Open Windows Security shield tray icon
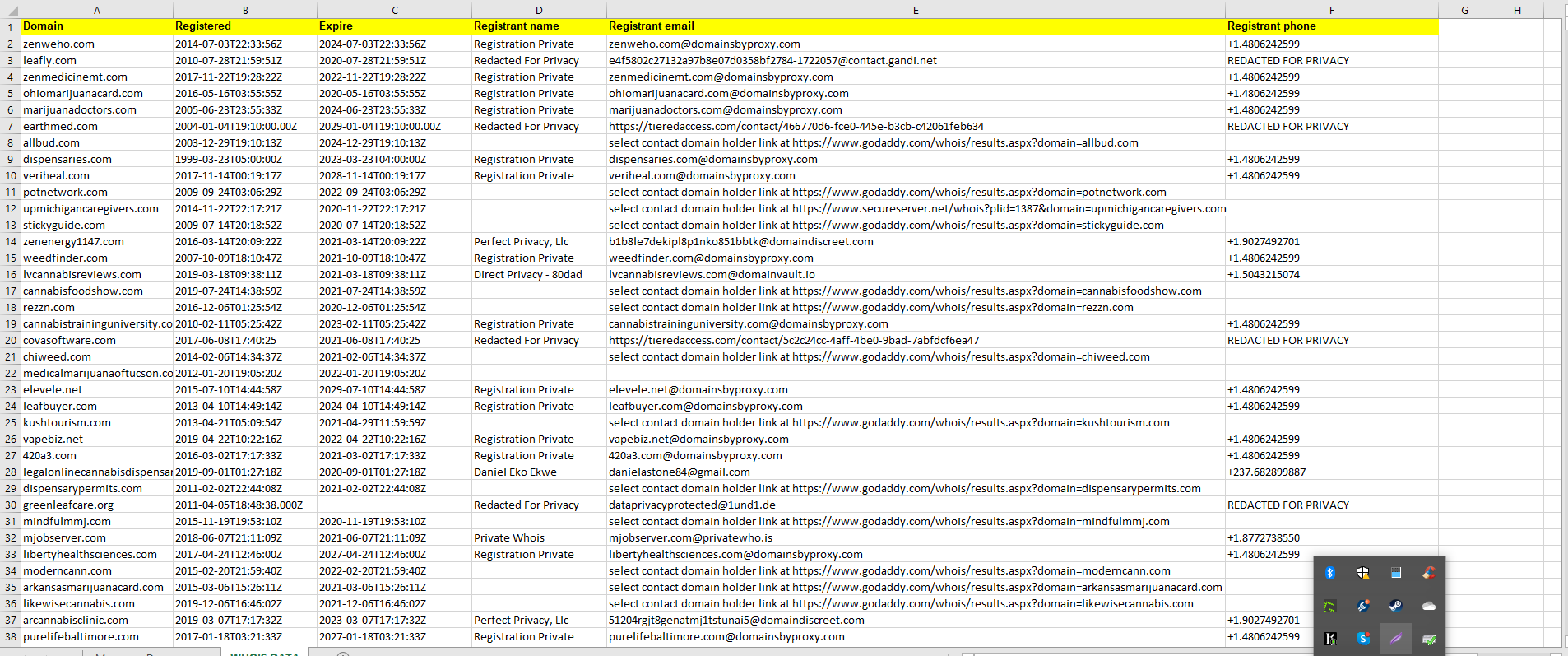The width and height of the screenshot is (1568, 656). 1363,573
